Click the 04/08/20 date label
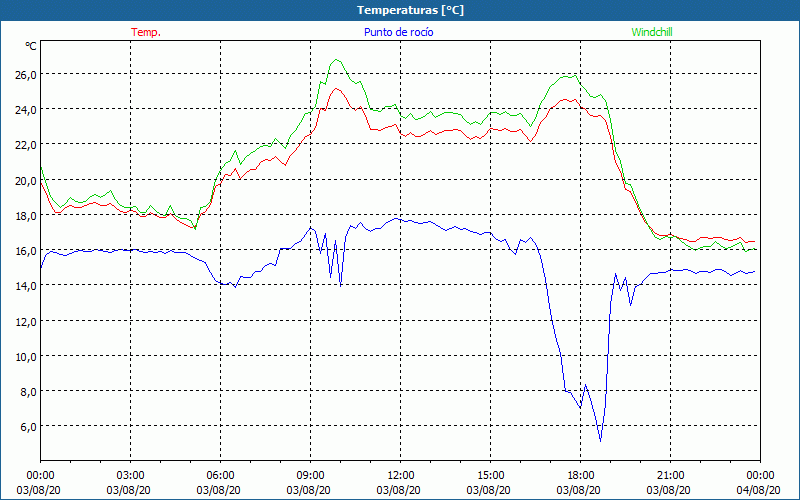 (x=758, y=490)
